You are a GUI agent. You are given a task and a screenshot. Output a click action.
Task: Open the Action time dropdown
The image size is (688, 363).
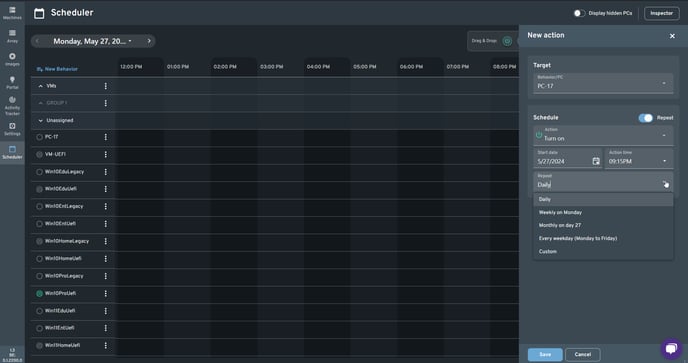click(x=639, y=158)
